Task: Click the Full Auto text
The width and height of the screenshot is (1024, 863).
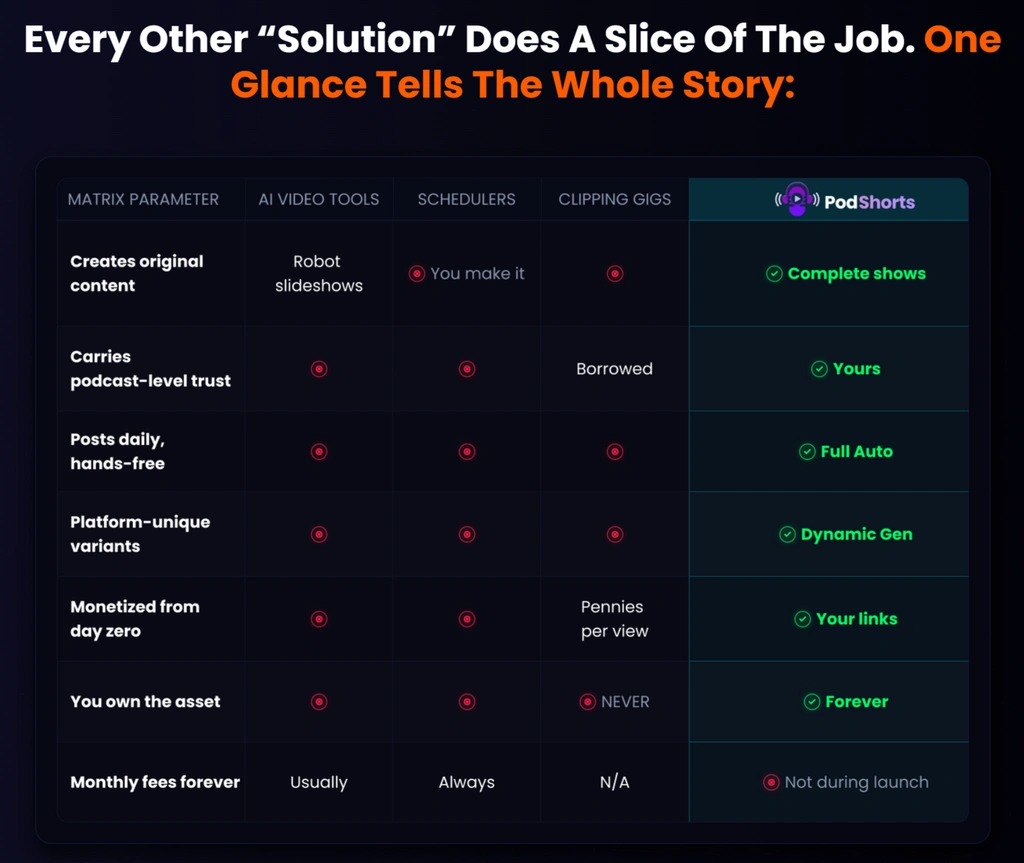Action: (x=857, y=451)
